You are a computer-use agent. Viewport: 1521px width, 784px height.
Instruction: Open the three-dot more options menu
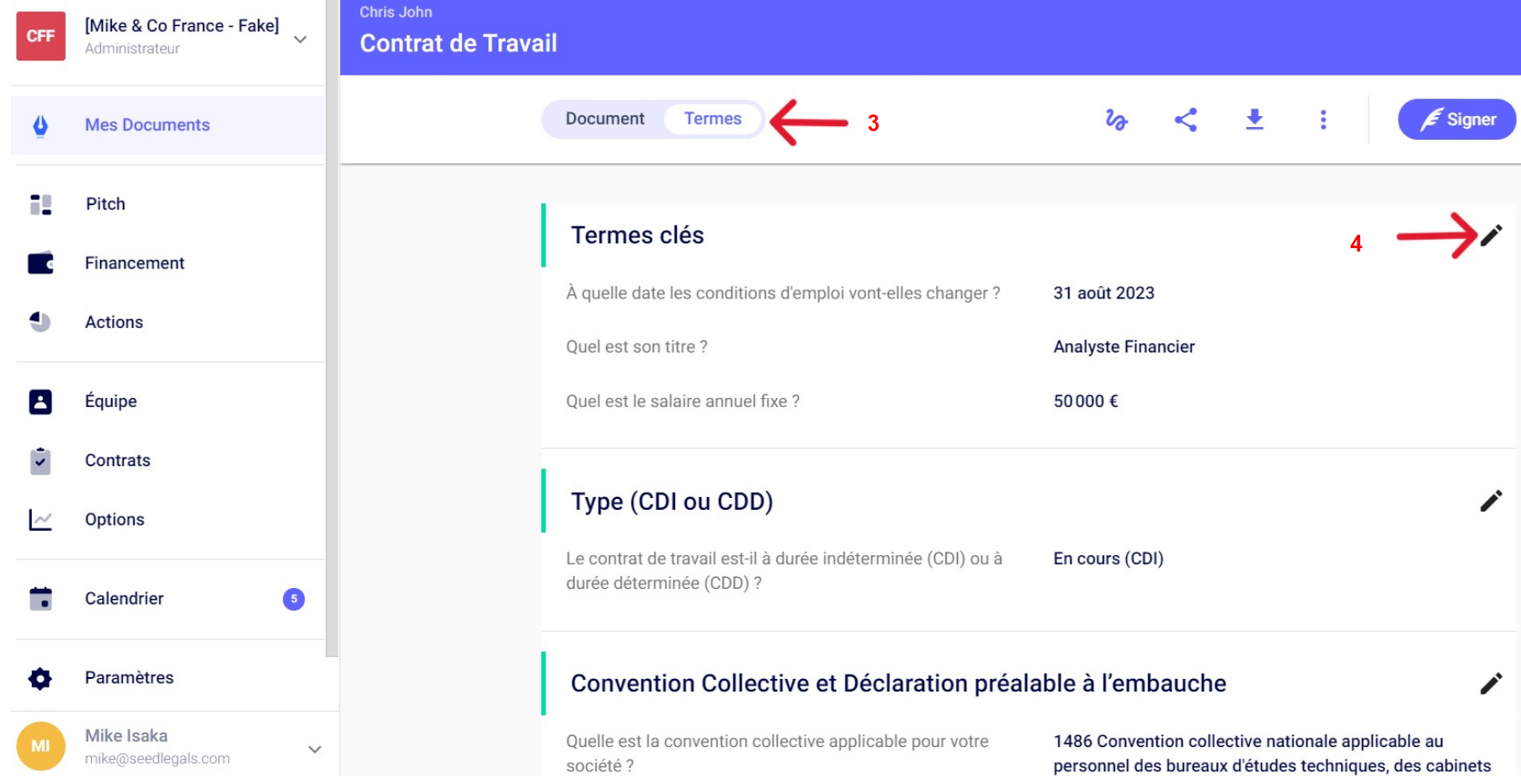click(x=1323, y=120)
